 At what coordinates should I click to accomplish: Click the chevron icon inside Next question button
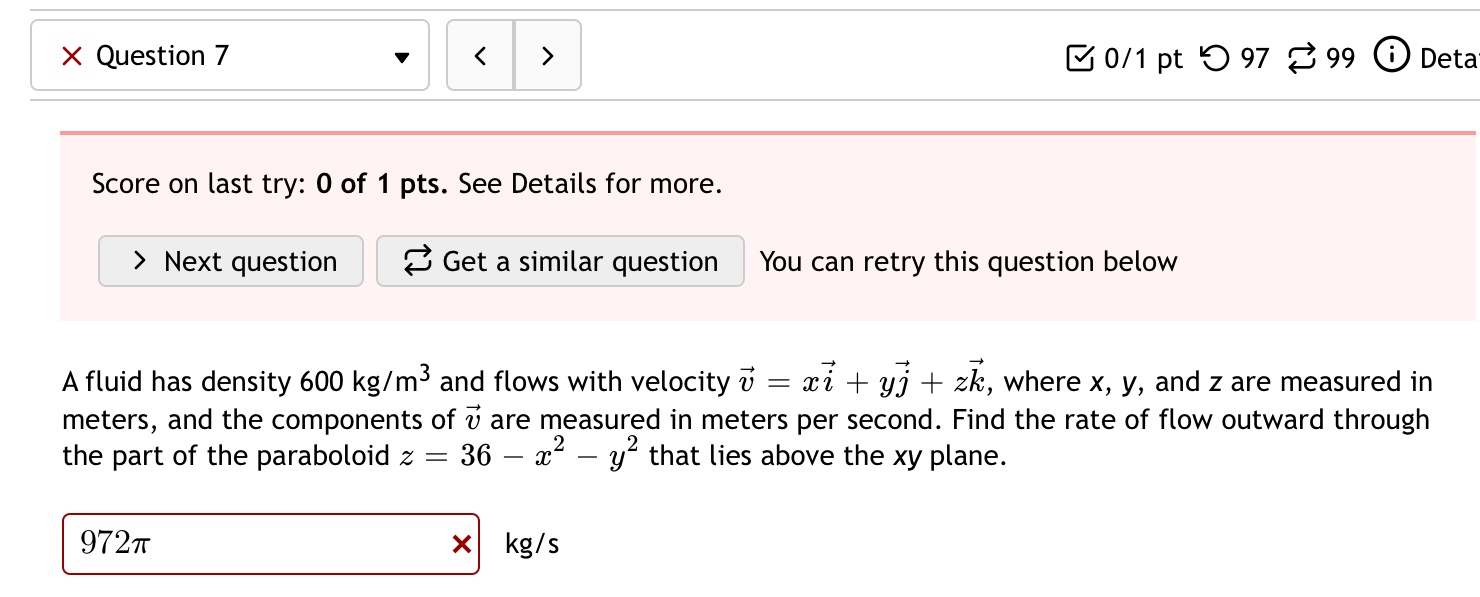pyautogui.click(x=140, y=261)
